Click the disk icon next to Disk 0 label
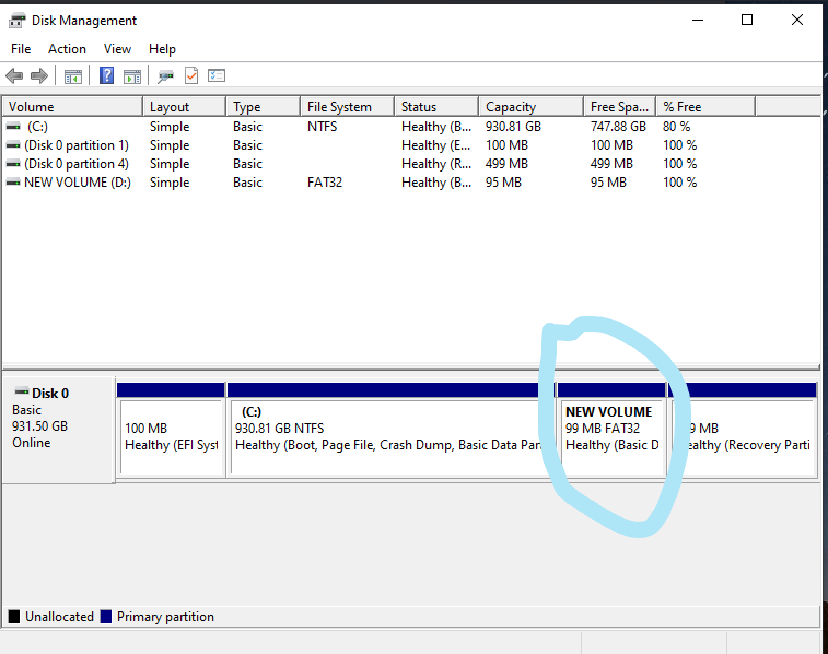828x654 pixels. pyautogui.click(x=21, y=392)
